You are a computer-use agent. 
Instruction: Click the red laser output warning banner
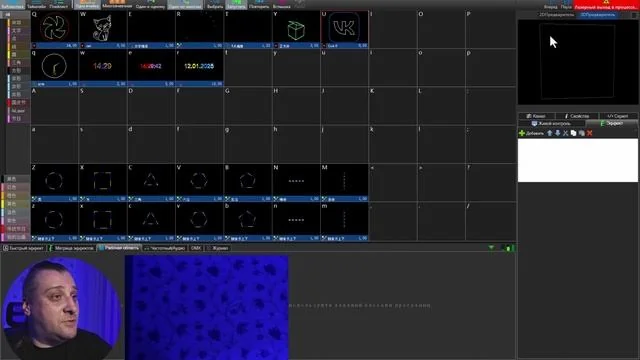606,5
